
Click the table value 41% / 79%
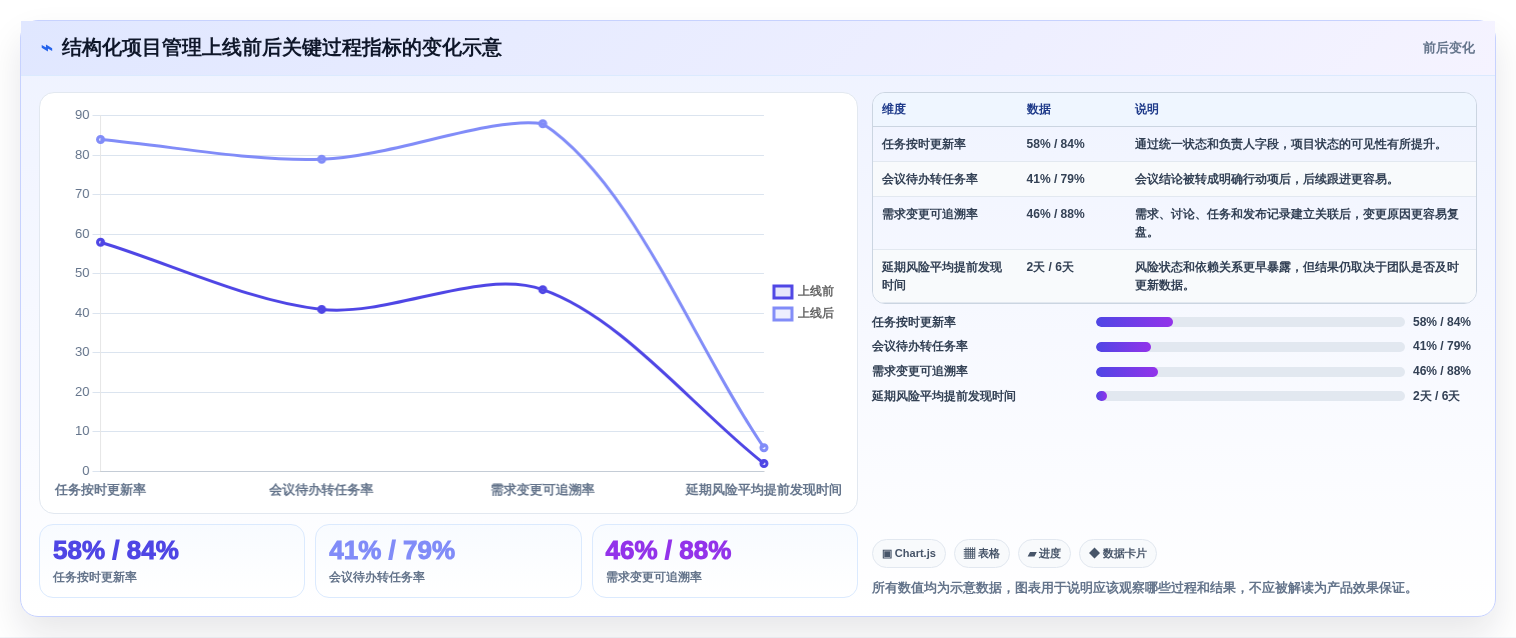pyautogui.click(x=1055, y=179)
